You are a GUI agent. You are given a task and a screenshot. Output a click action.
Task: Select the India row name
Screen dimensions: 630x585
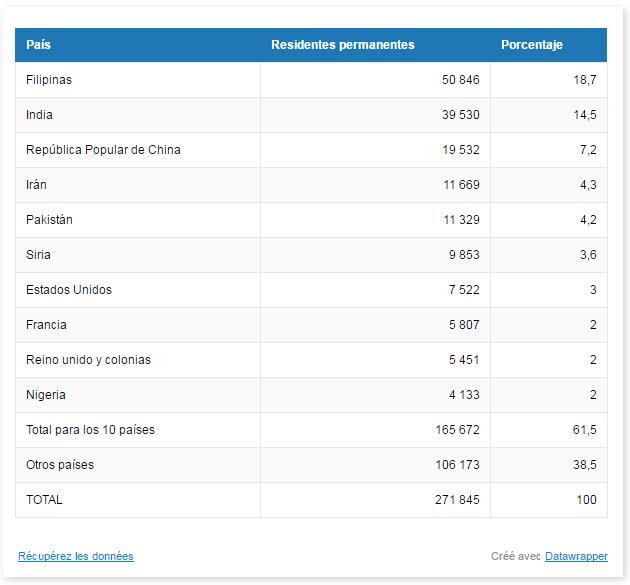[39, 115]
